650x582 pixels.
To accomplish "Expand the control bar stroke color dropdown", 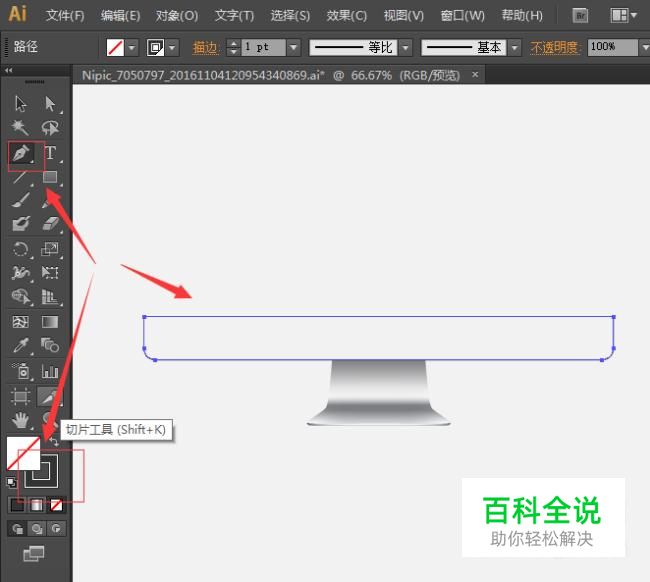I will pos(172,47).
